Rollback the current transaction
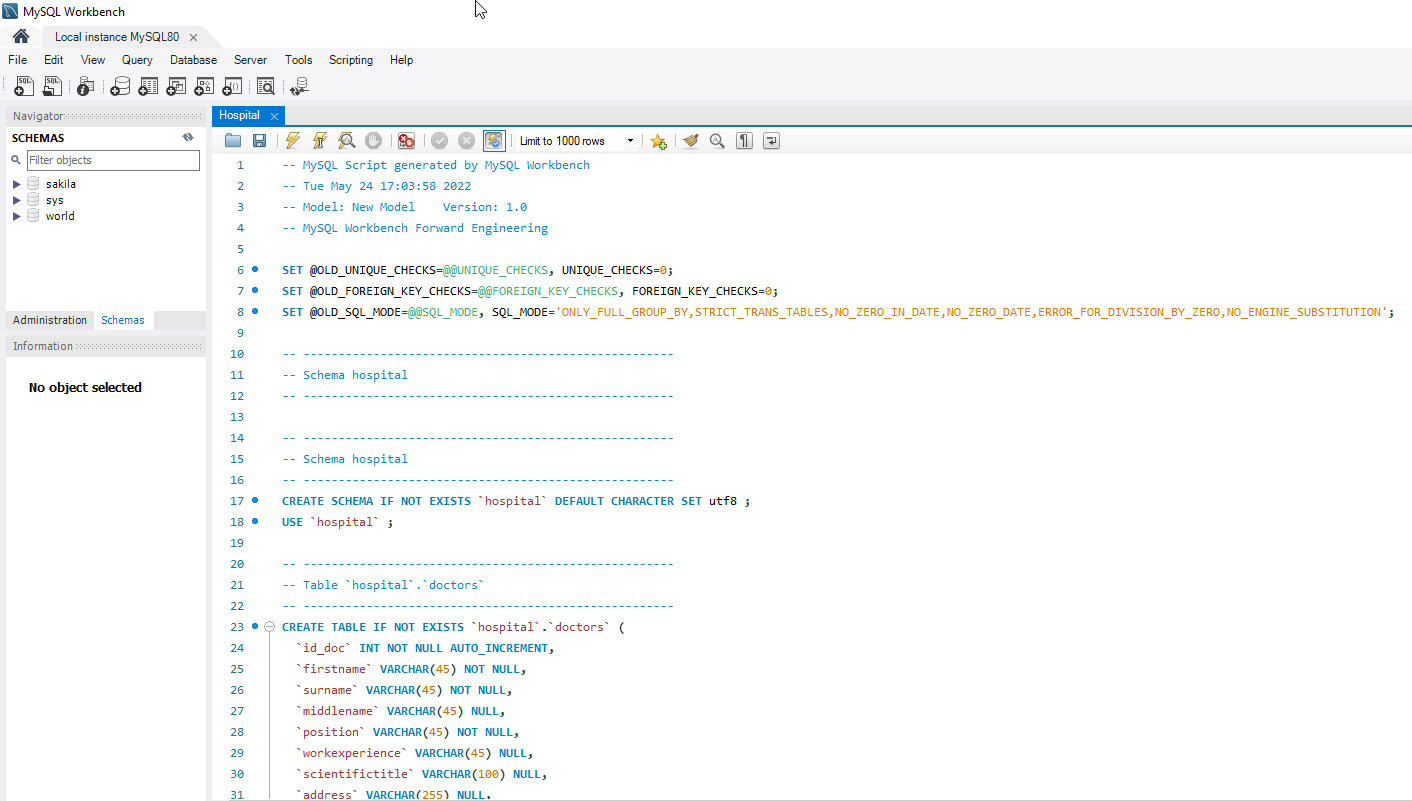1412x801 pixels. [466, 141]
